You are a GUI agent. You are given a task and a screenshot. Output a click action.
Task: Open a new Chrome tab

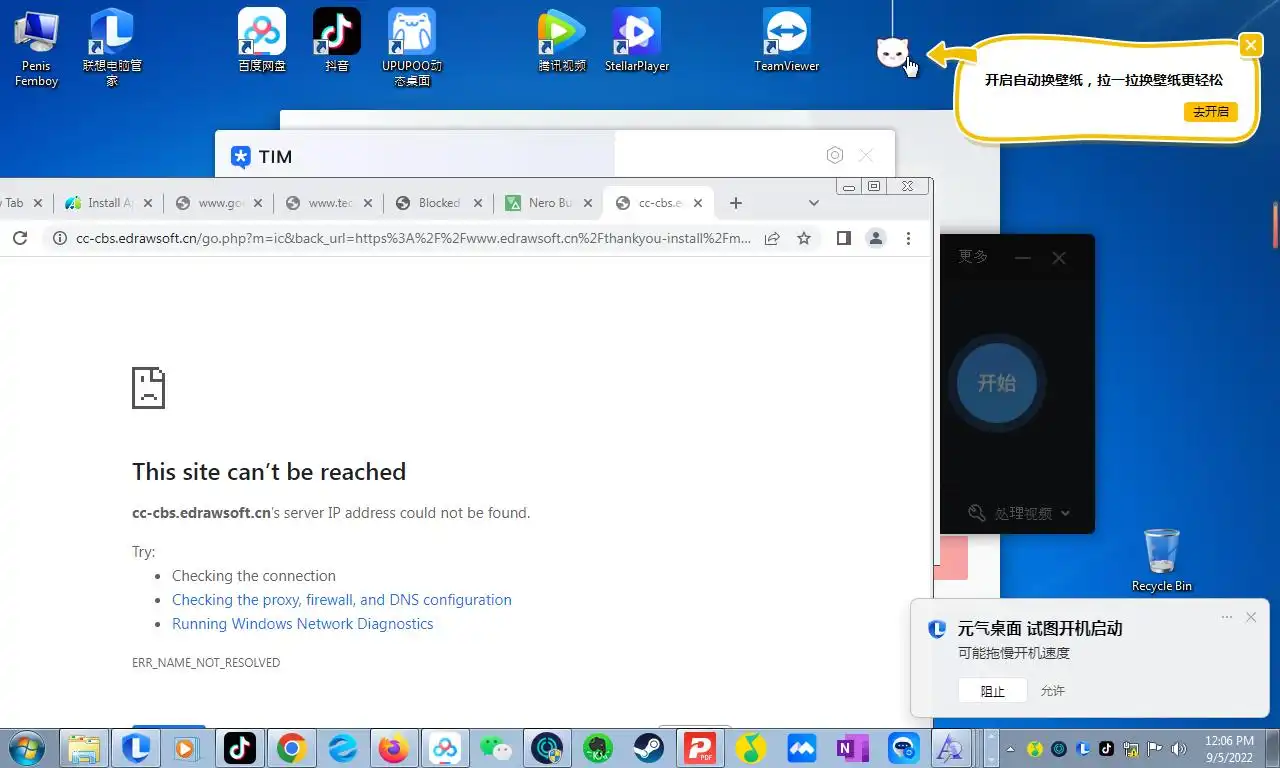[x=736, y=203]
